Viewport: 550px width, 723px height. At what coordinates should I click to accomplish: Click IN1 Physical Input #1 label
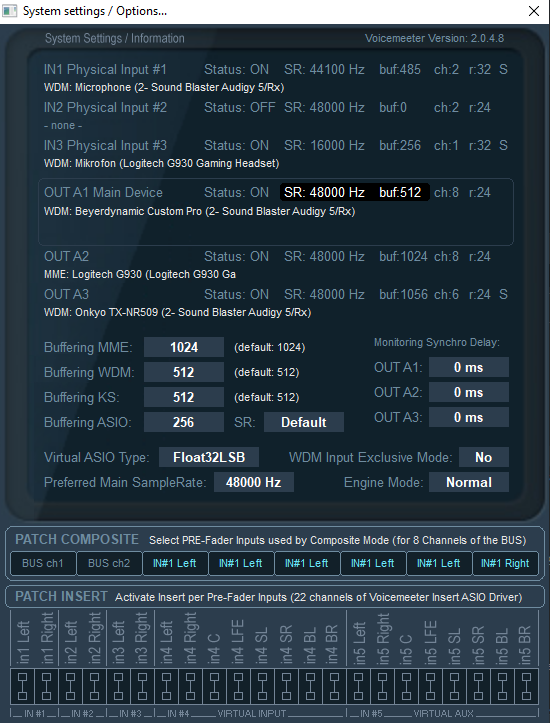coord(105,70)
